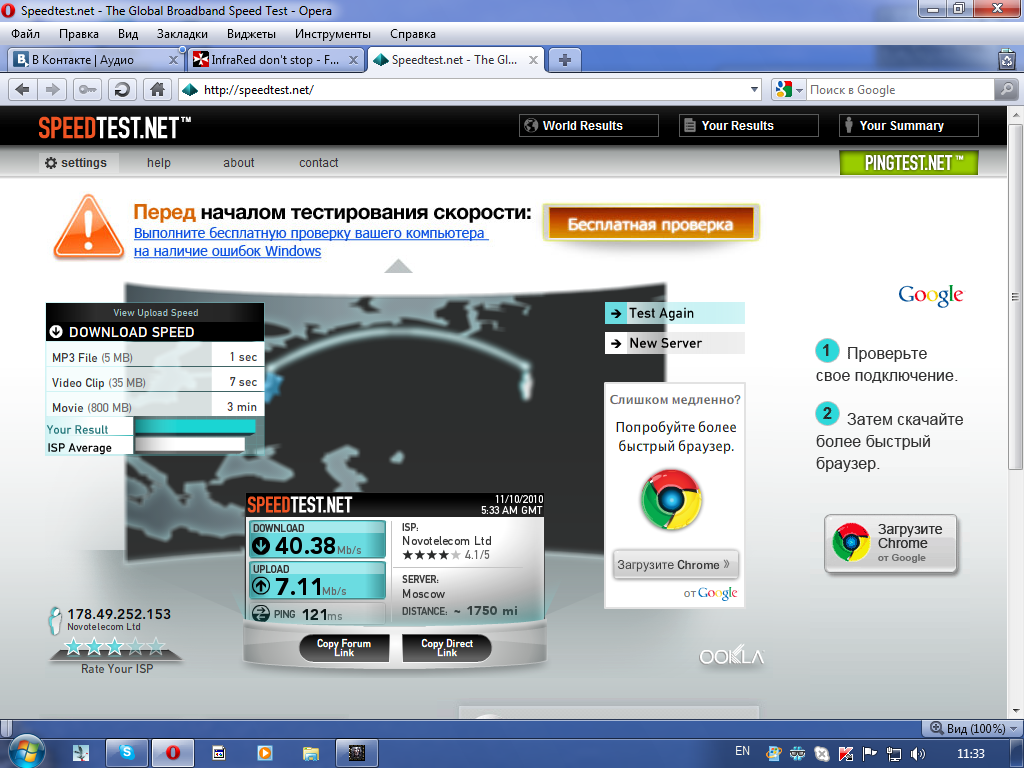1024x768 pixels.
Task: Reload the current page
Action: coord(121,89)
